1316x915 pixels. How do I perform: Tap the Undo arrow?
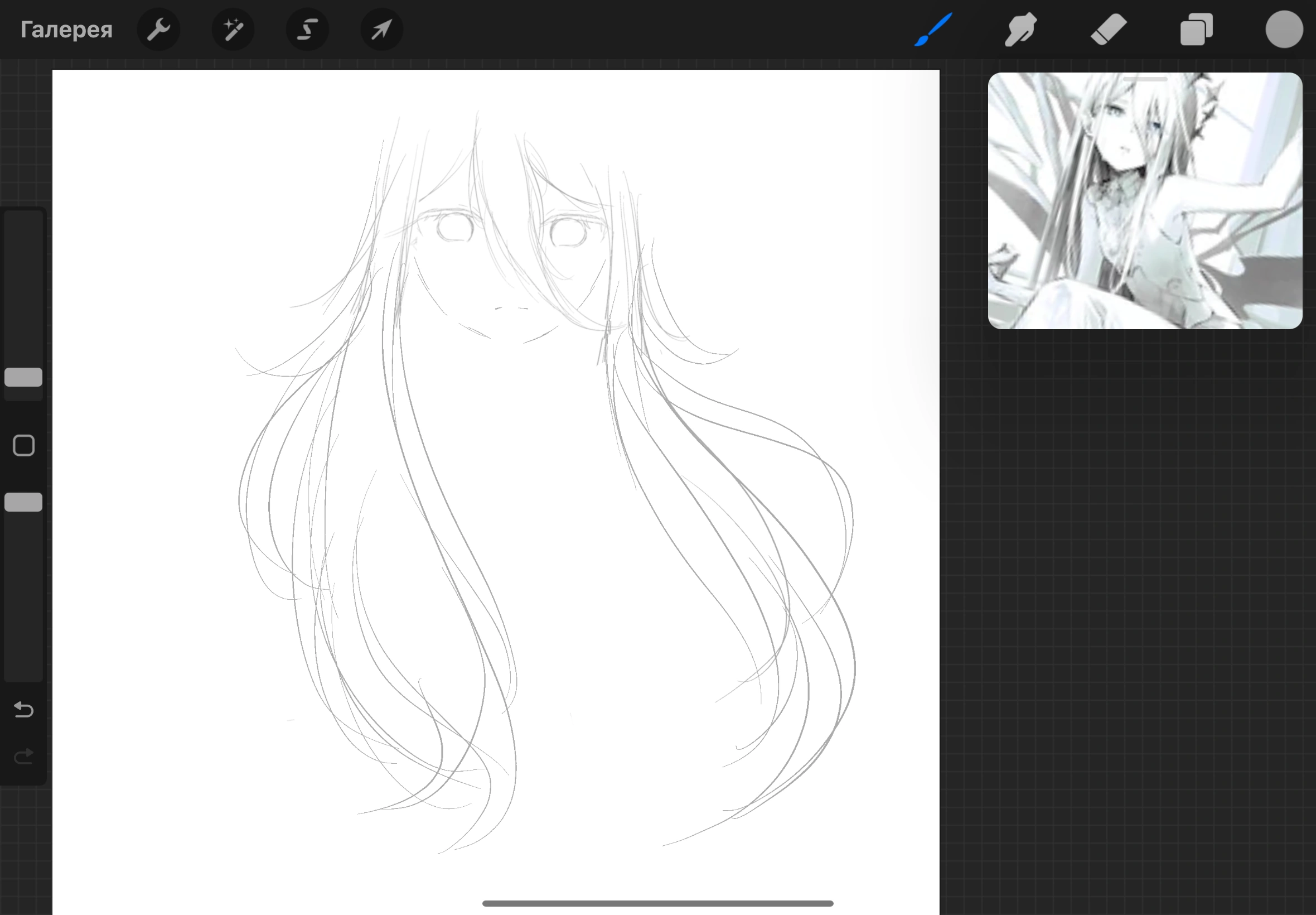click(x=23, y=710)
